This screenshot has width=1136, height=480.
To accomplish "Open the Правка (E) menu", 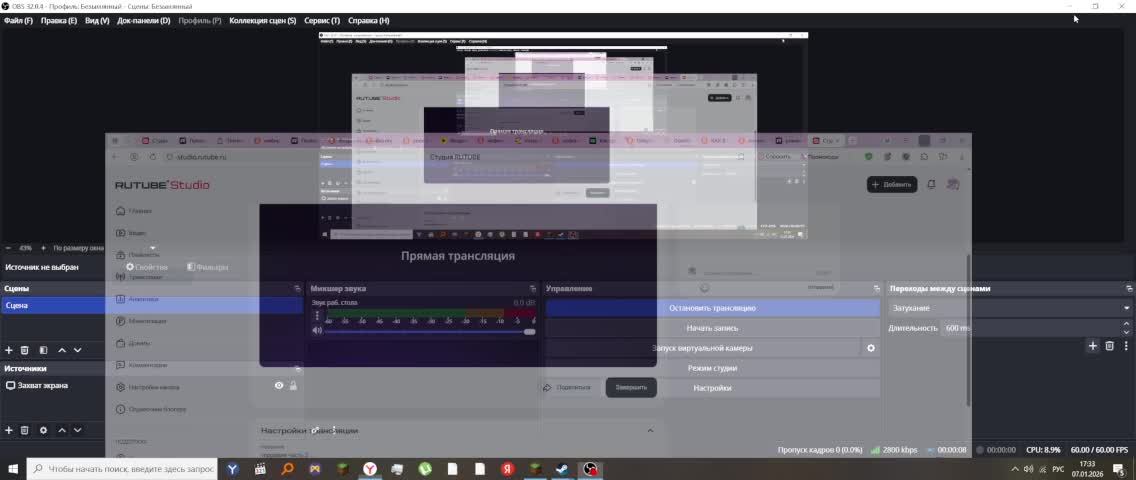I will point(59,21).
